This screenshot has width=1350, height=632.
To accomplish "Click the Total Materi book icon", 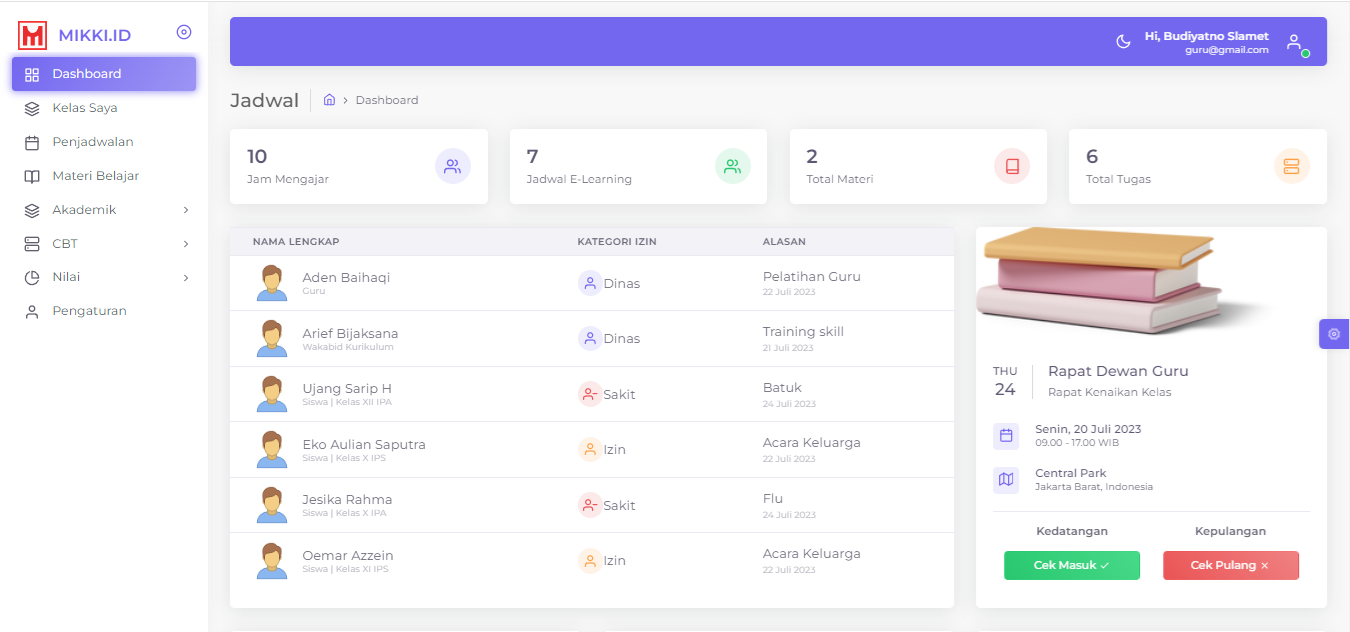I will click(1012, 166).
